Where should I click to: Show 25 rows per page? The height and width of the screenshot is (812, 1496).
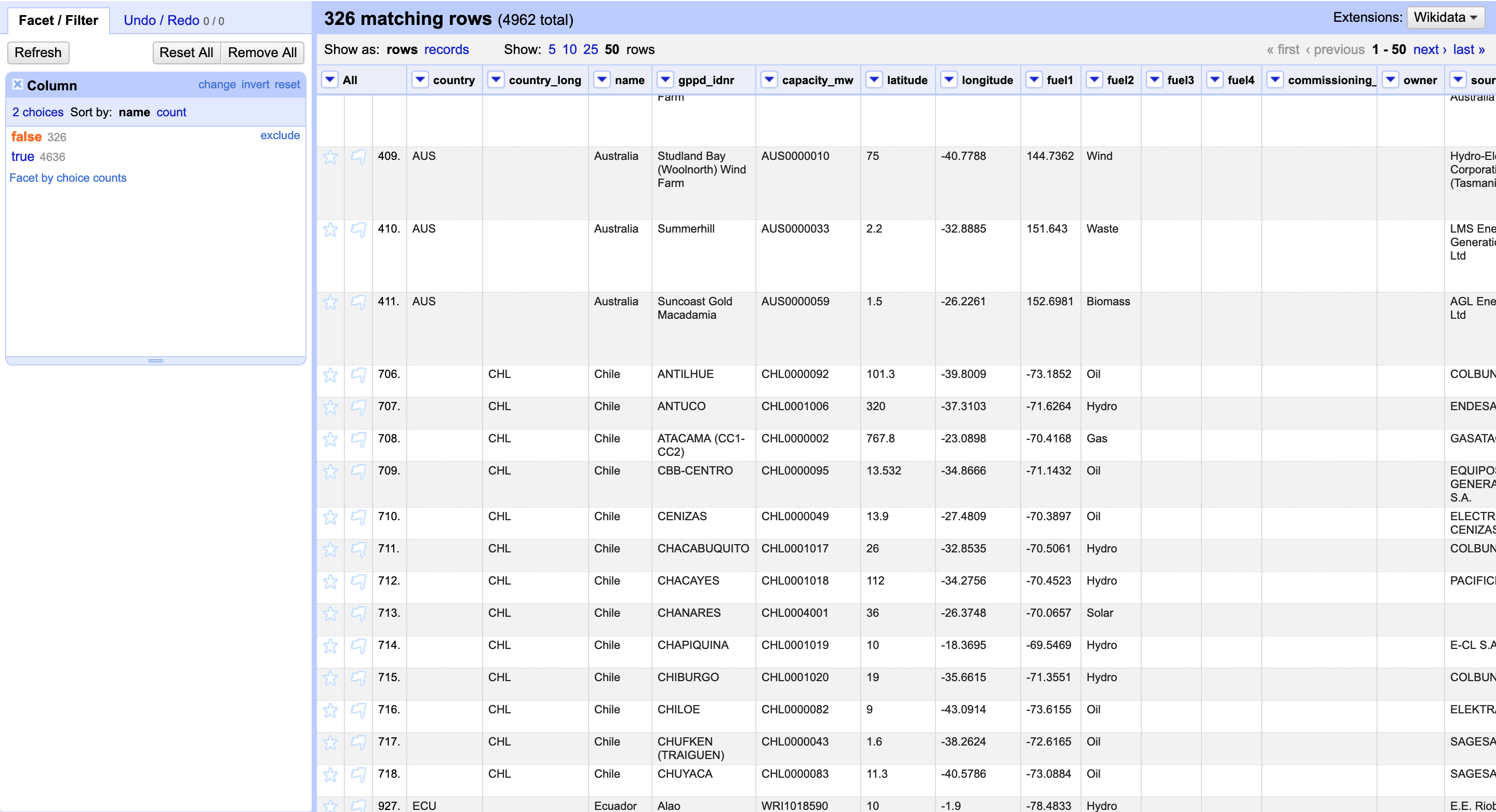tap(590, 49)
